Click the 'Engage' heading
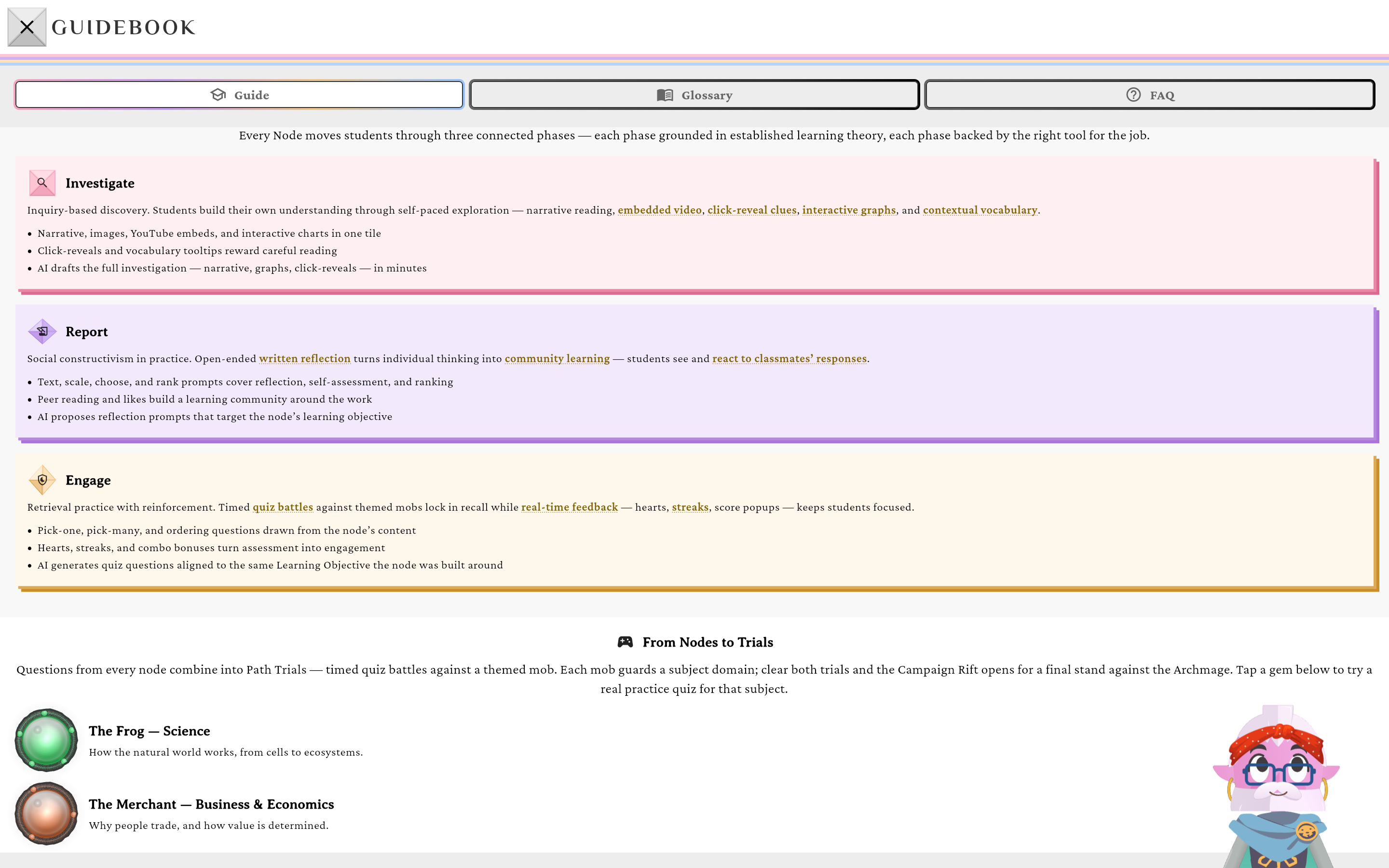 click(x=88, y=480)
